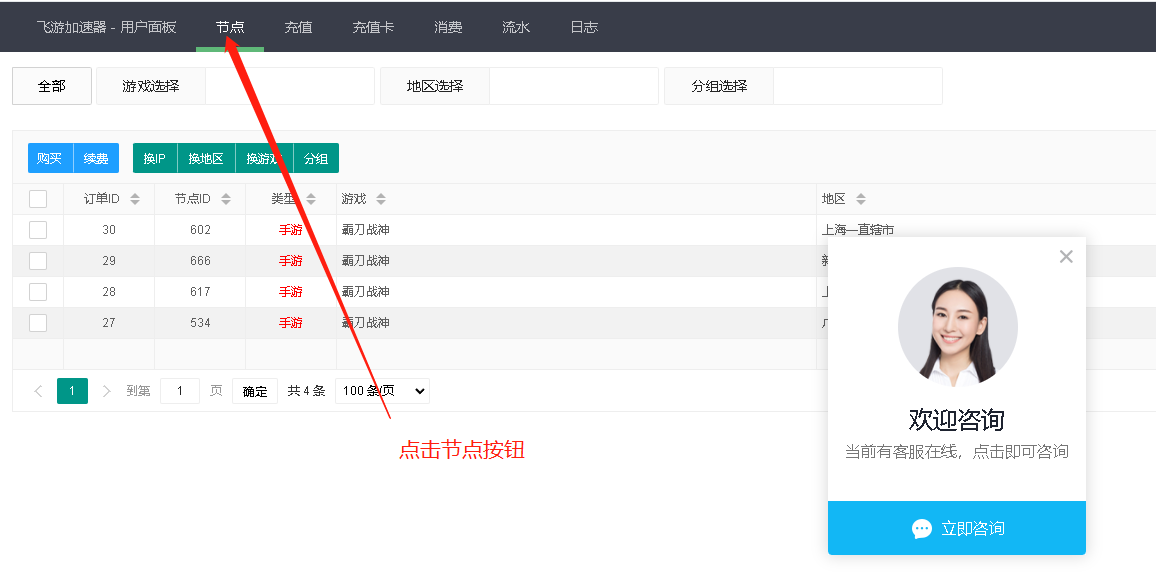Click node ID 666 cell

[x=200, y=261]
